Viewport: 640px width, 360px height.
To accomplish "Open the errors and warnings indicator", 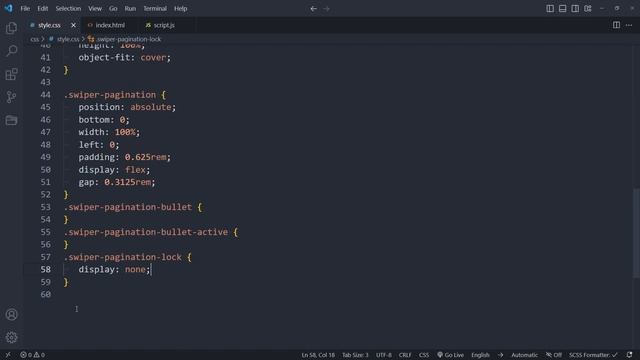I will pos(32,355).
